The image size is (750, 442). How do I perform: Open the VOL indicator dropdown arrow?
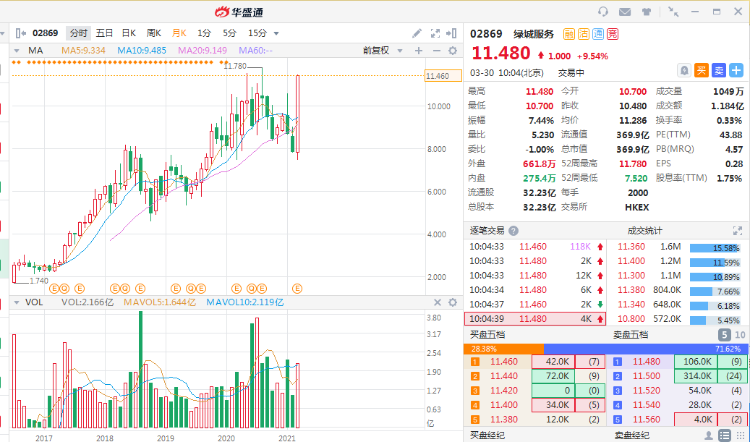coord(17,301)
